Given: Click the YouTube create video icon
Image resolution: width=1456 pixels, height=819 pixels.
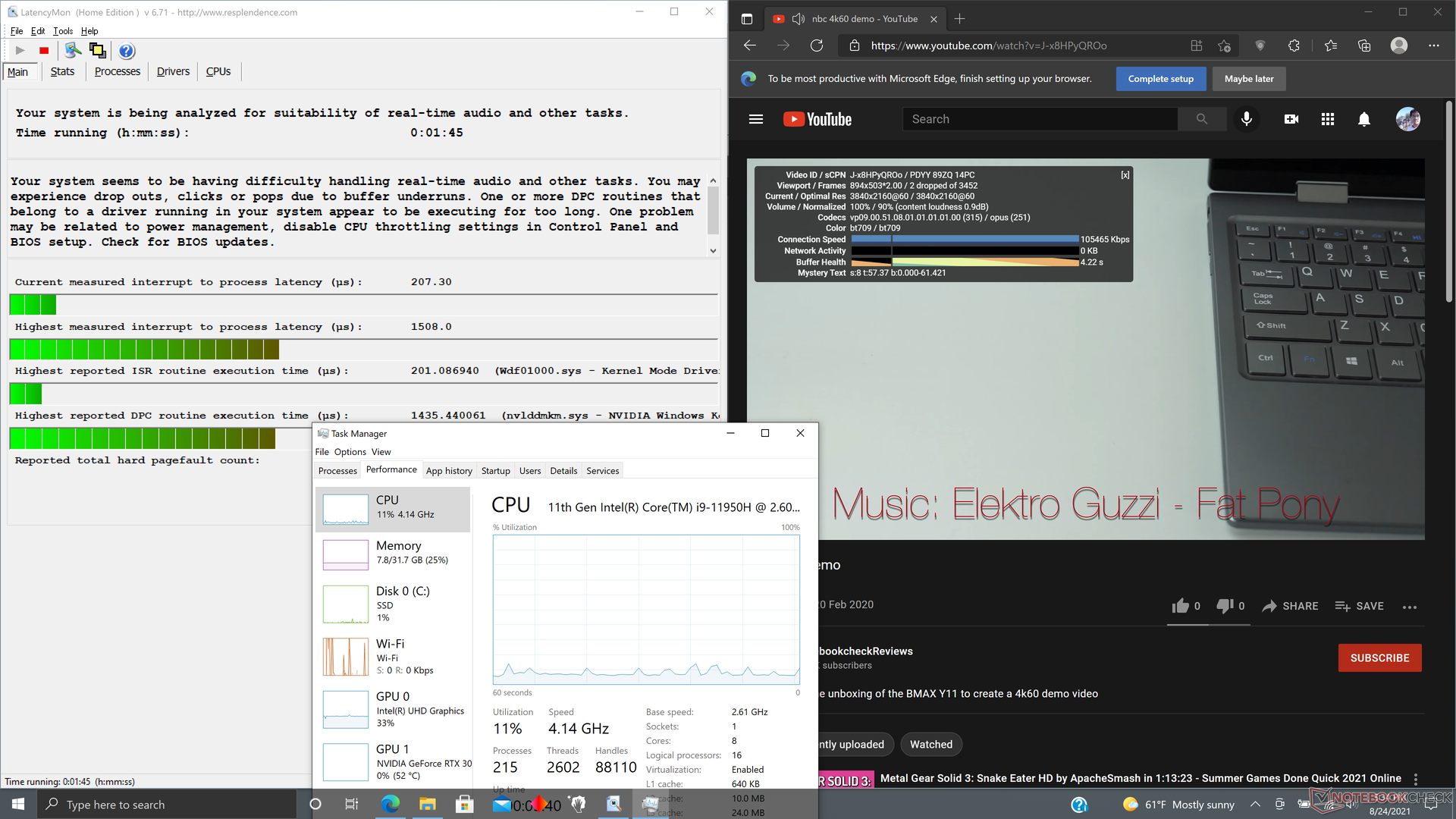Looking at the screenshot, I should click(x=1291, y=119).
